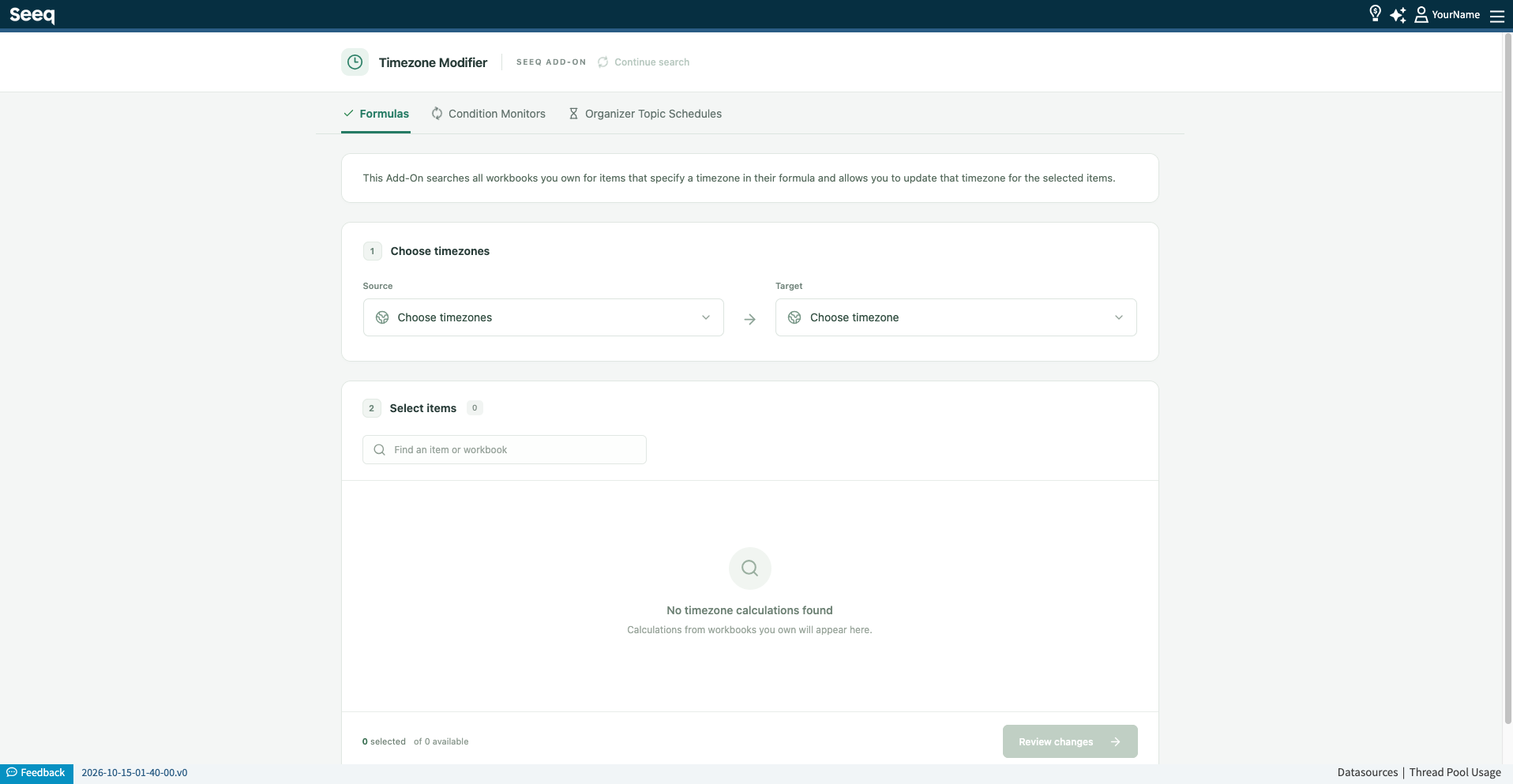Viewport: 1513px width, 784px height.
Task: Click the Seeq logo in header
Action: (x=32, y=15)
